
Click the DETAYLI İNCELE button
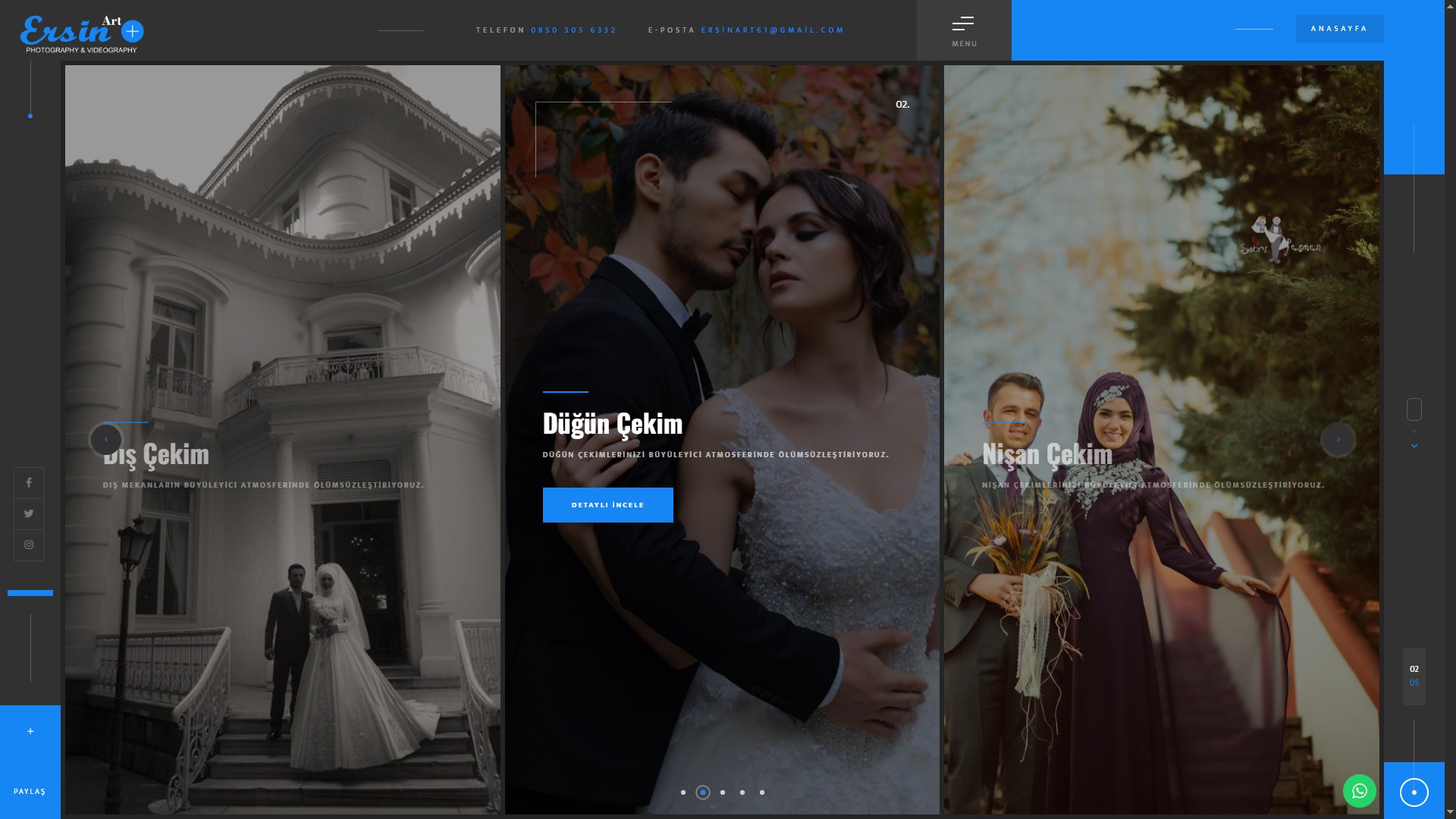click(607, 505)
